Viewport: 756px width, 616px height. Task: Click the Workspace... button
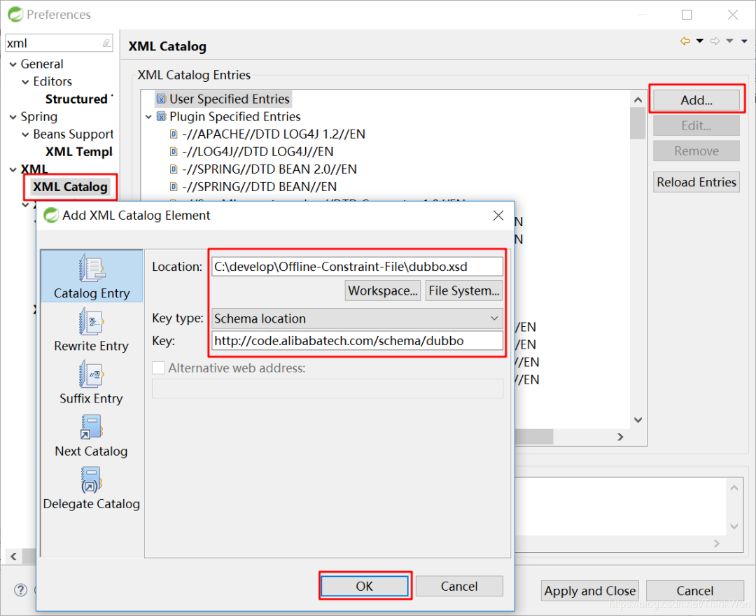tap(383, 291)
